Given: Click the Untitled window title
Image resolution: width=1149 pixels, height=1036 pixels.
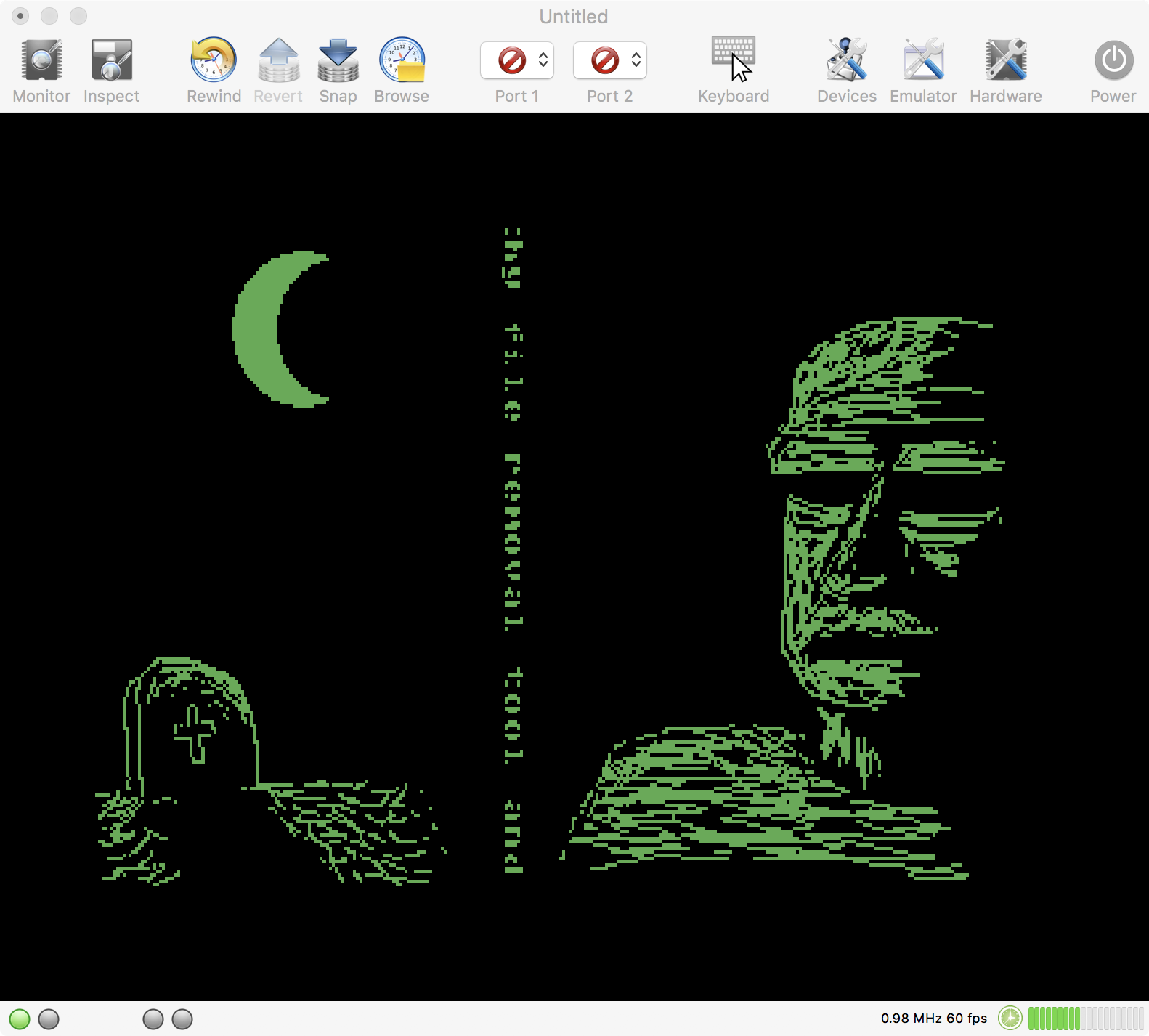Looking at the screenshot, I should pos(574,16).
